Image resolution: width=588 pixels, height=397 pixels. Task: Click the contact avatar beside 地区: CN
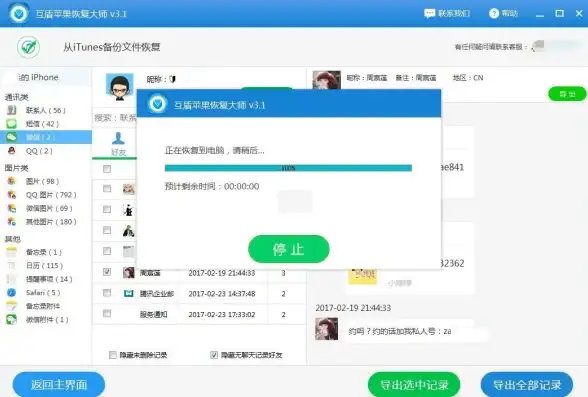[x=327, y=80]
